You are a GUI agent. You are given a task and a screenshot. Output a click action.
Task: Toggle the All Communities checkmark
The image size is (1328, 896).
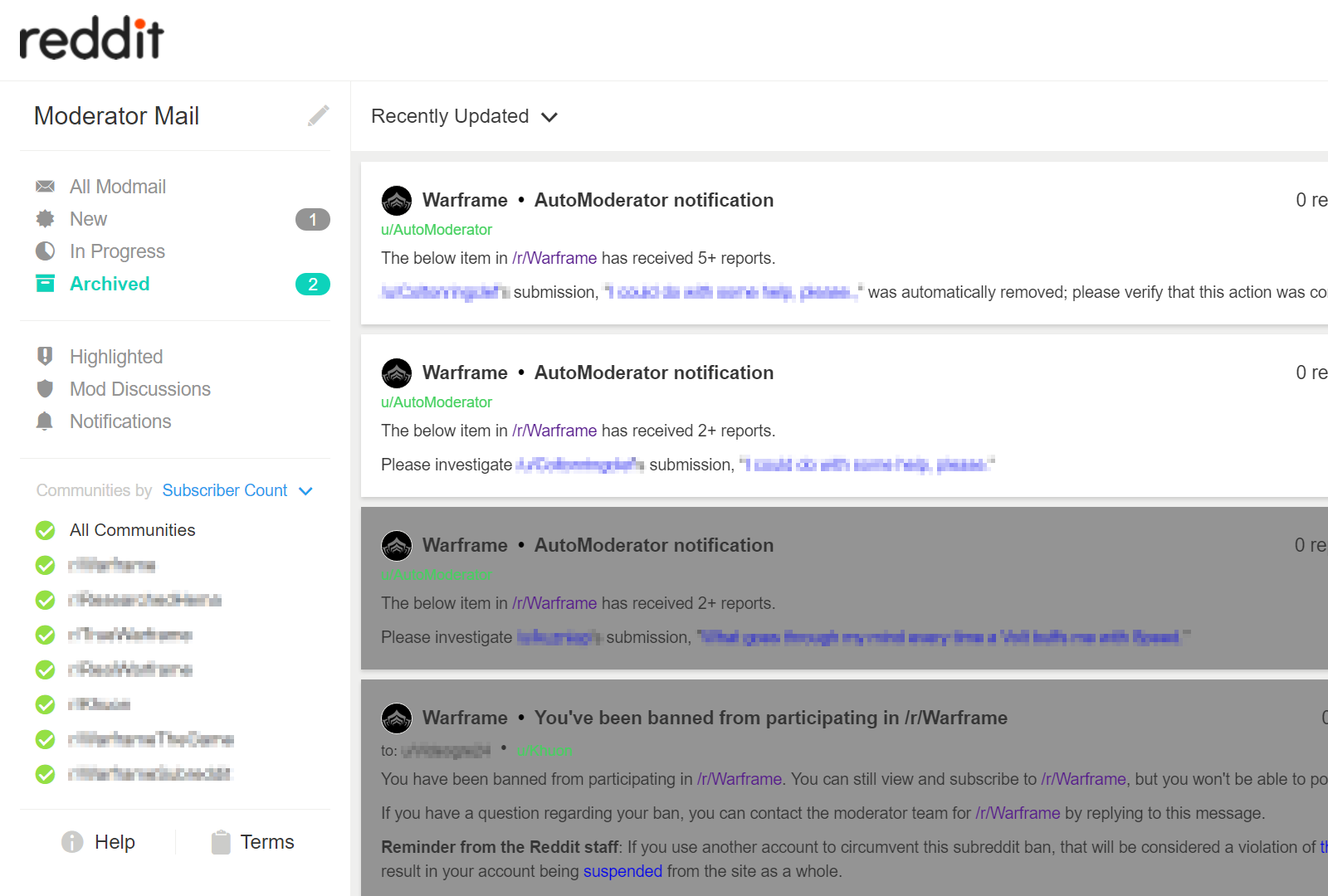(46, 530)
